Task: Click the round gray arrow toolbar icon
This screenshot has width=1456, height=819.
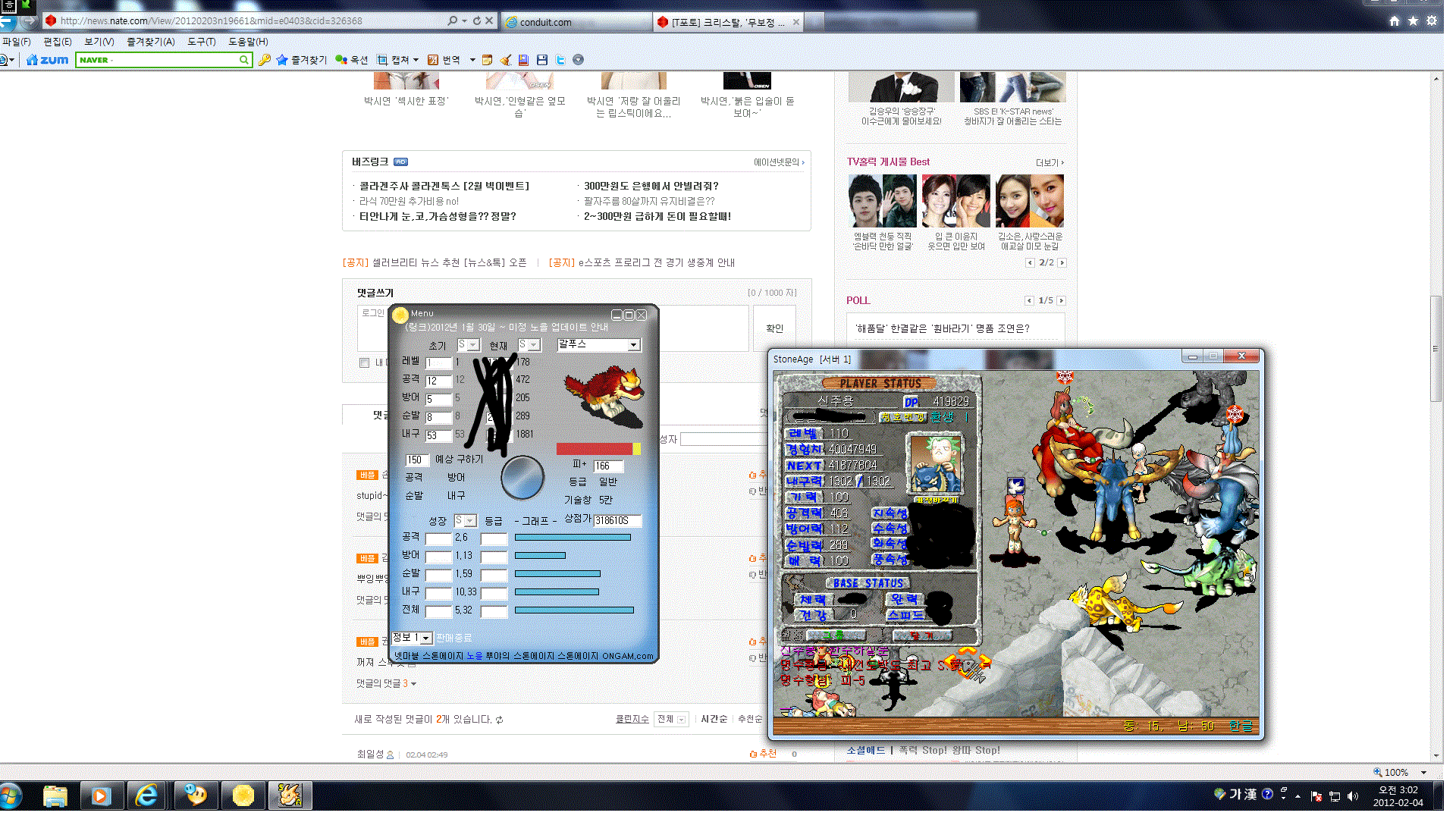Action: click(x=579, y=60)
